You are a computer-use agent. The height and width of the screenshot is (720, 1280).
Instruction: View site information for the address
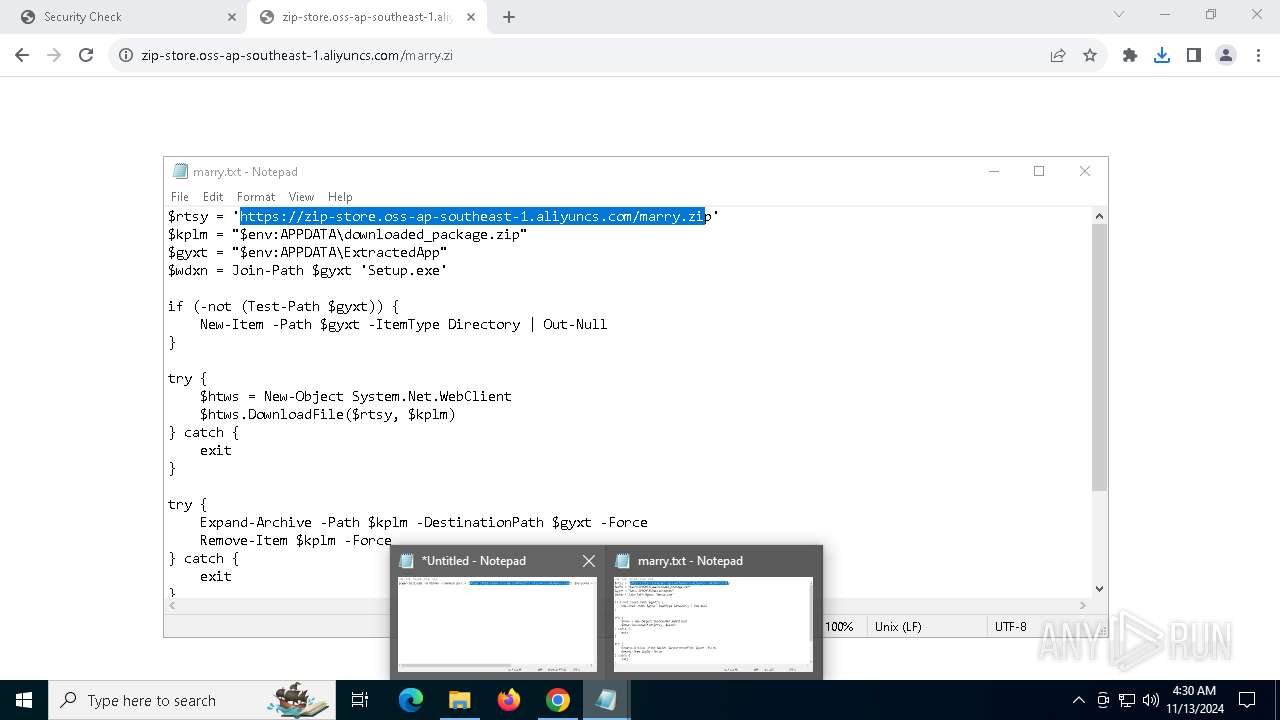126,55
